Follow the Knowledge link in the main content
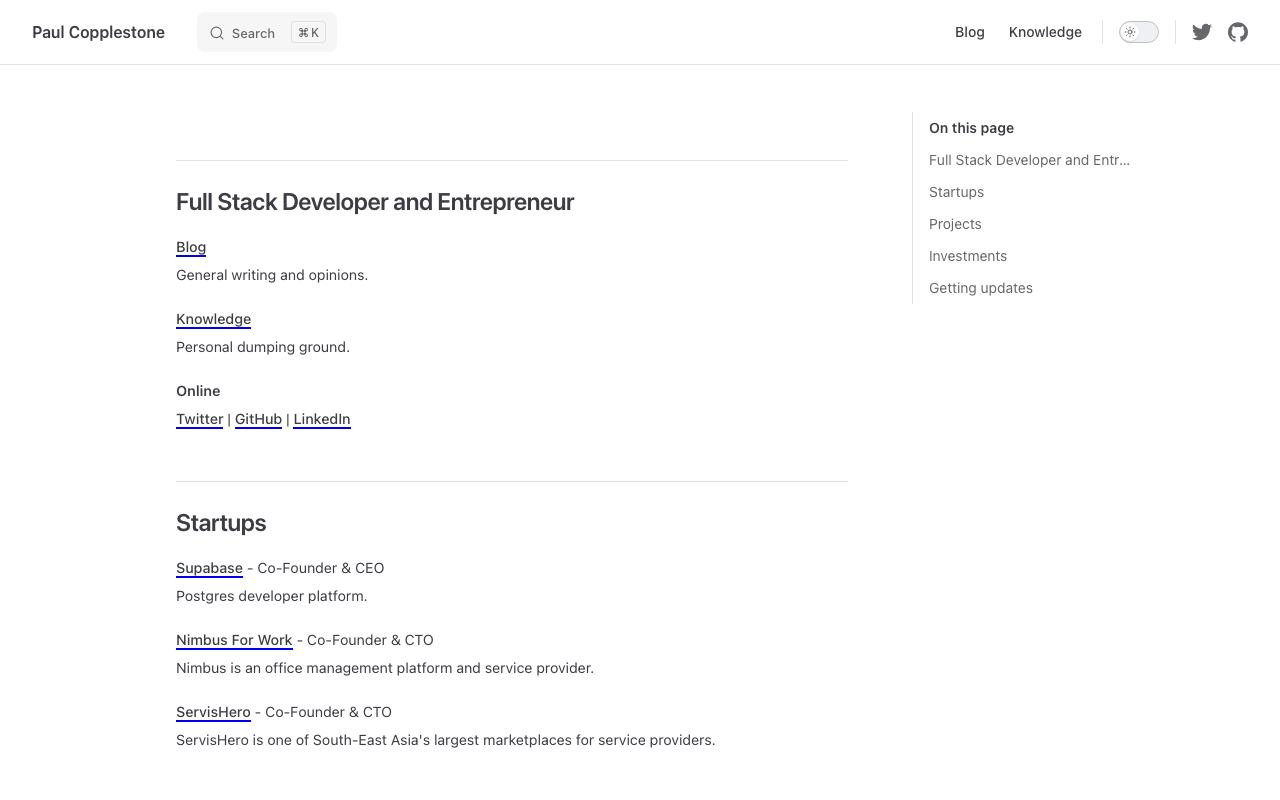 [213, 319]
